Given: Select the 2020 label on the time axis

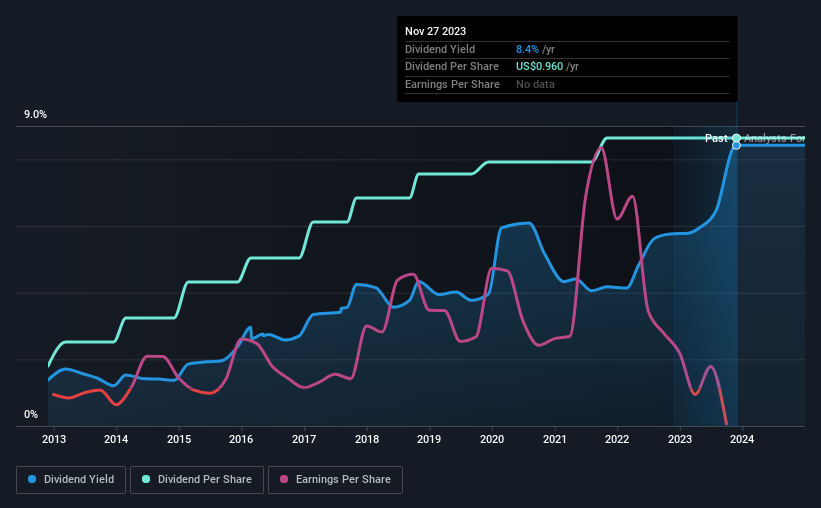Looking at the screenshot, I should pos(492,439).
